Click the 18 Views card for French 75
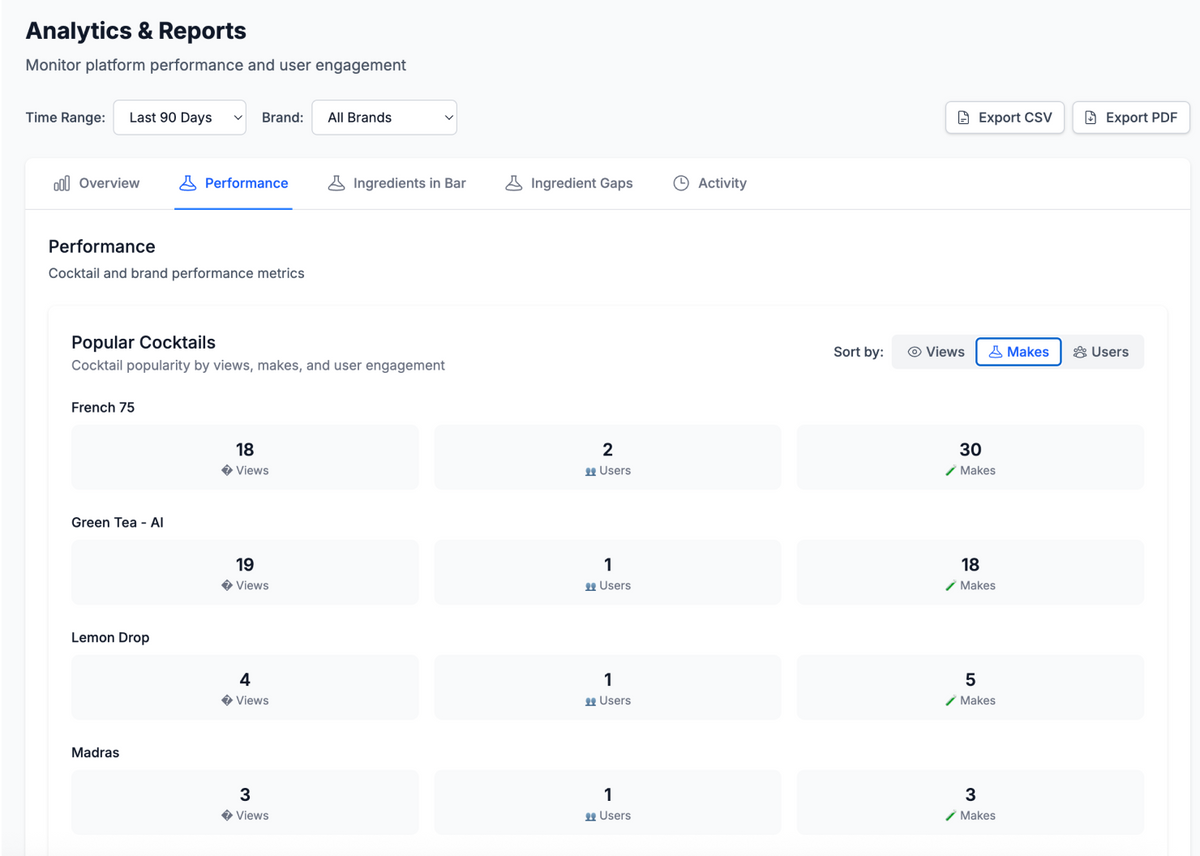1200x856 pixels. (245, 457)
